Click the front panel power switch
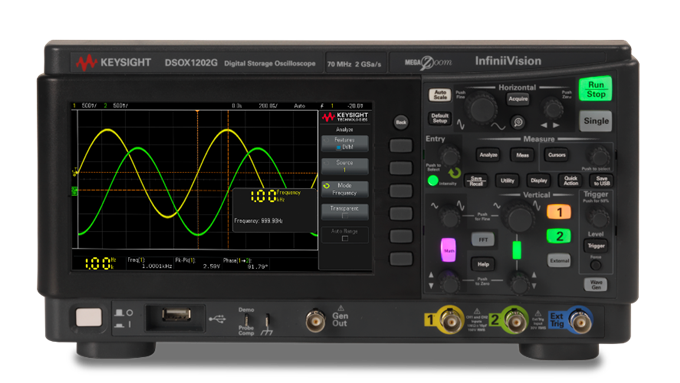The height and width of the screenshot is (383, 680). [89, 317]
